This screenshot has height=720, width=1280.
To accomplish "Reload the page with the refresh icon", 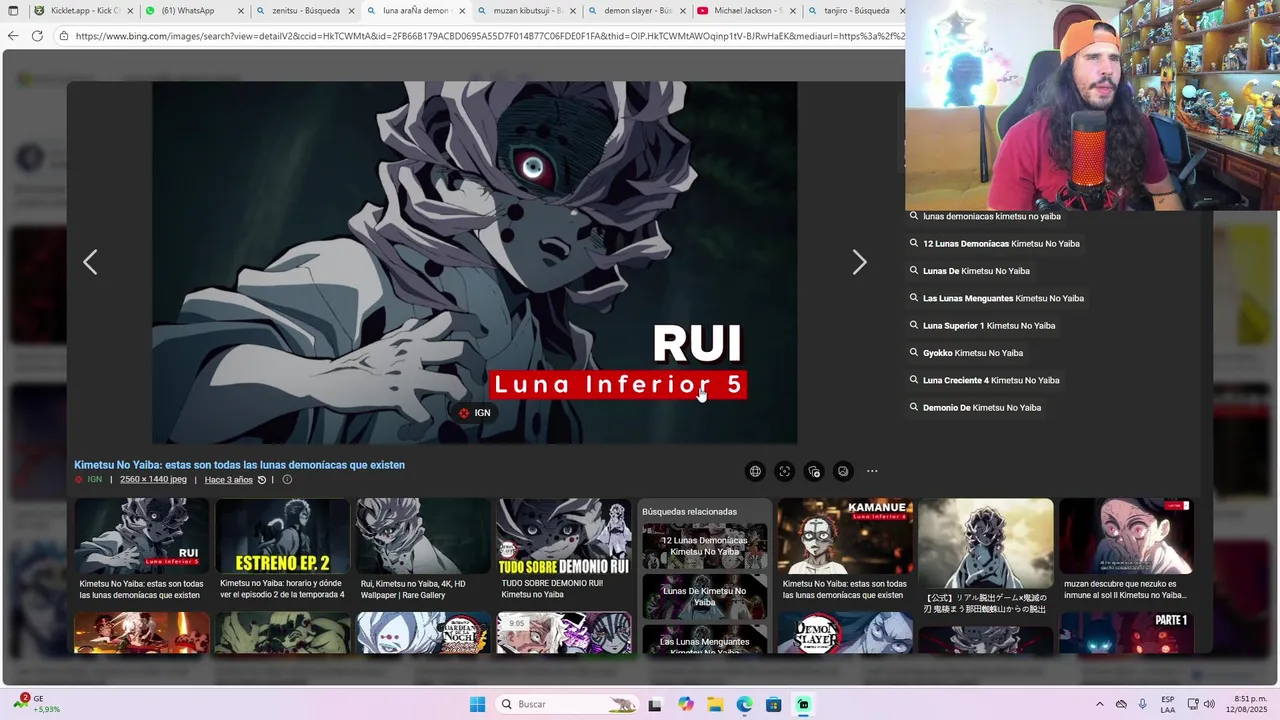I will tap(37, 36).
